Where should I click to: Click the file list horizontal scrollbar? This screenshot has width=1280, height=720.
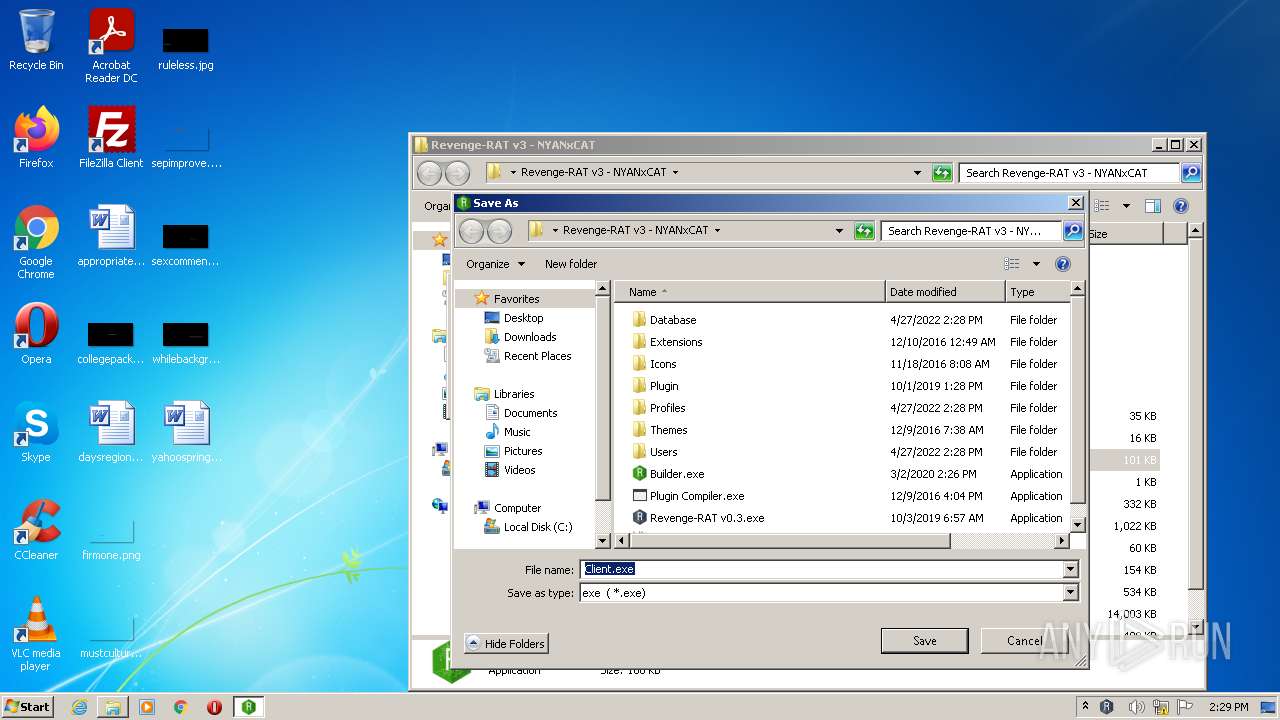[x=790, y=541]
